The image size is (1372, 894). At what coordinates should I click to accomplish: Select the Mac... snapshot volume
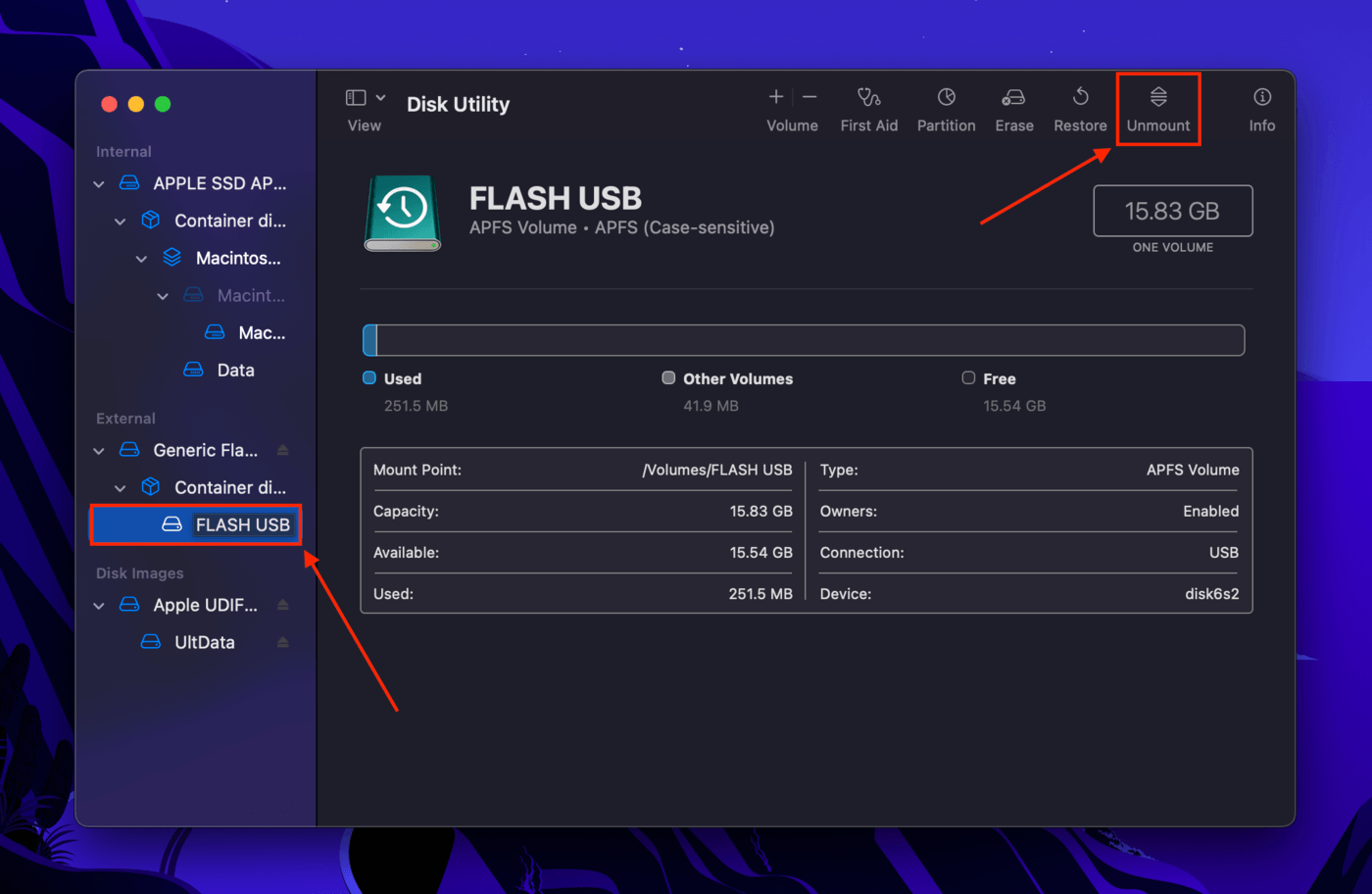pos(262,332)
